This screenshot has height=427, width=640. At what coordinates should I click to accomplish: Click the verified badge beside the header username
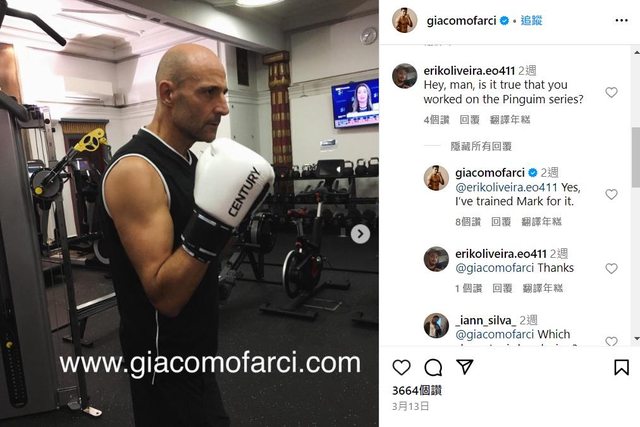coord(504,20)
